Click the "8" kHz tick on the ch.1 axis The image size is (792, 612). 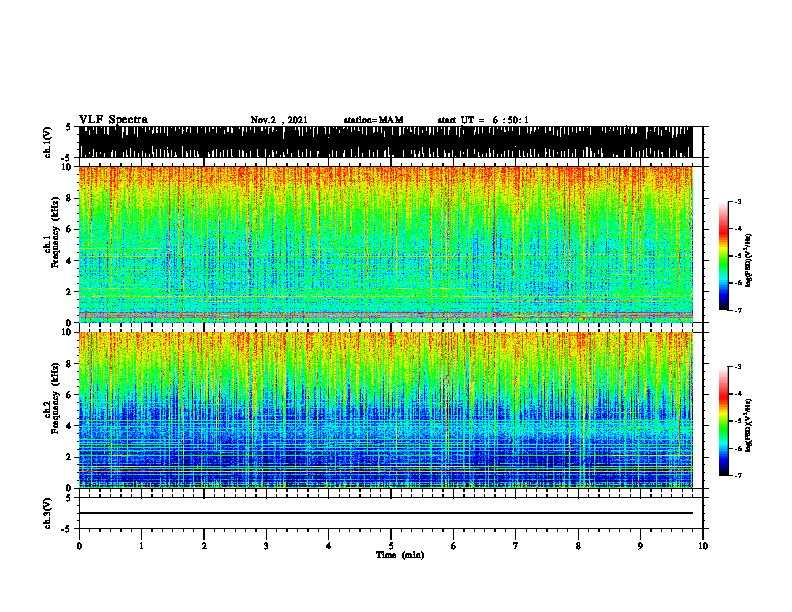tap(69, 198)
